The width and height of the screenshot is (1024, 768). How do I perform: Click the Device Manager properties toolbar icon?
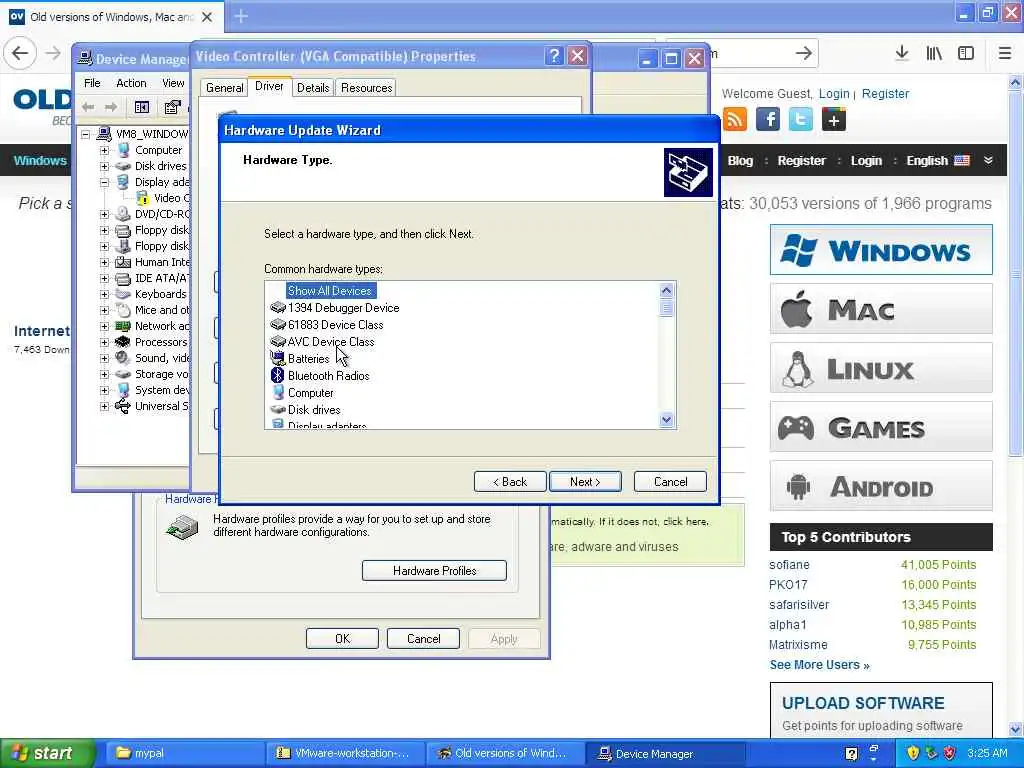point(172,107)
